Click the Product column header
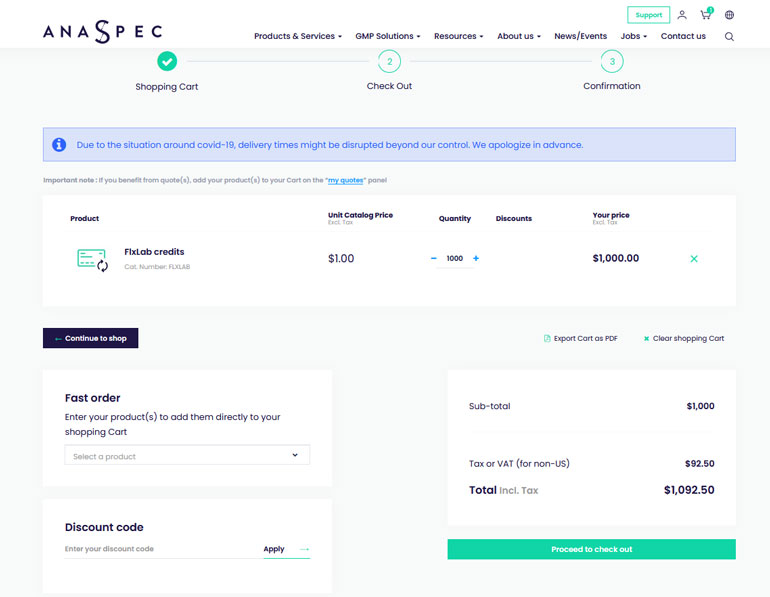The width and height of the screenshot is (770, 597). click(84, 218)
